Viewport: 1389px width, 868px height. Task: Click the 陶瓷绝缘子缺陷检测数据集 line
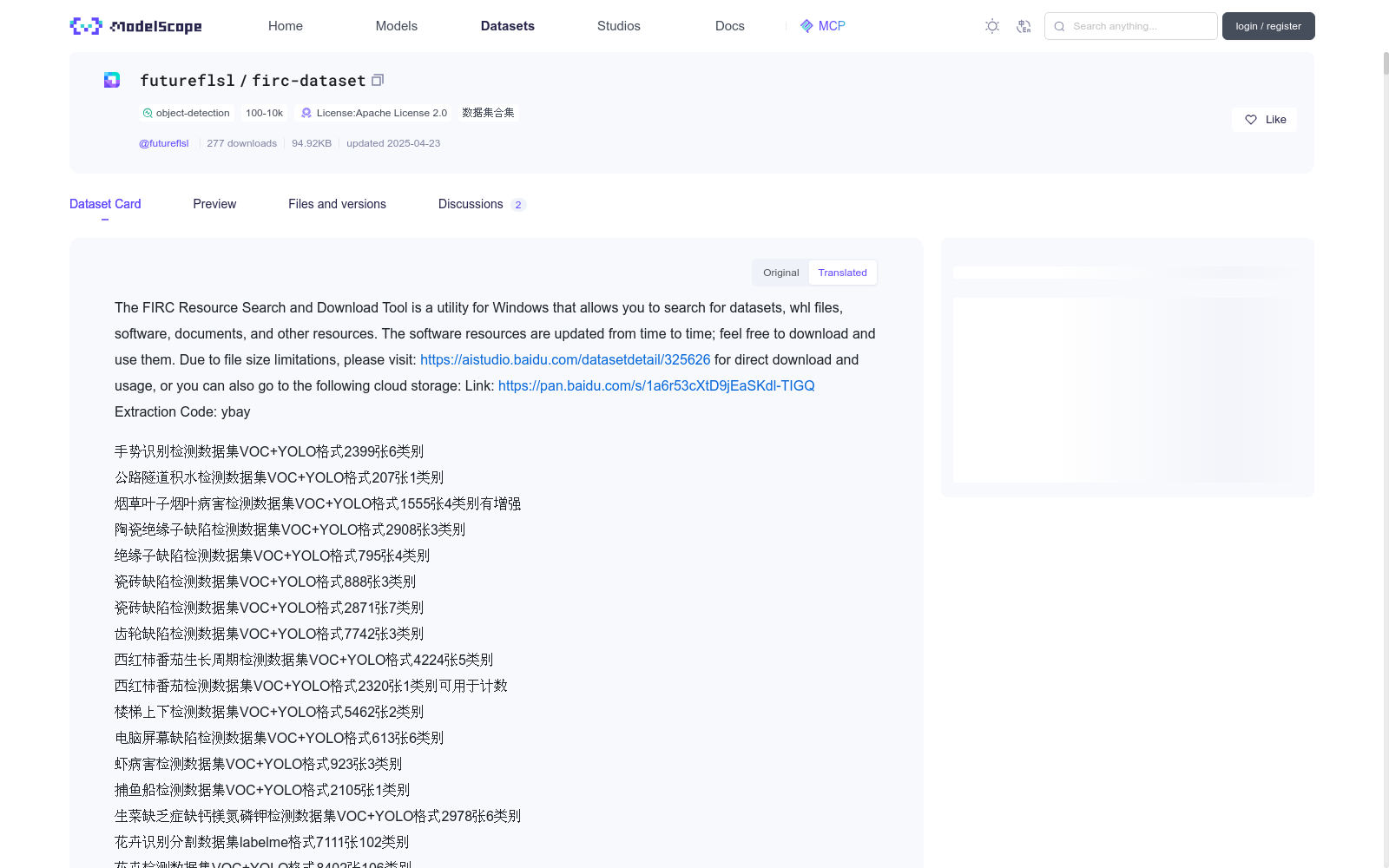pos(290,529)
